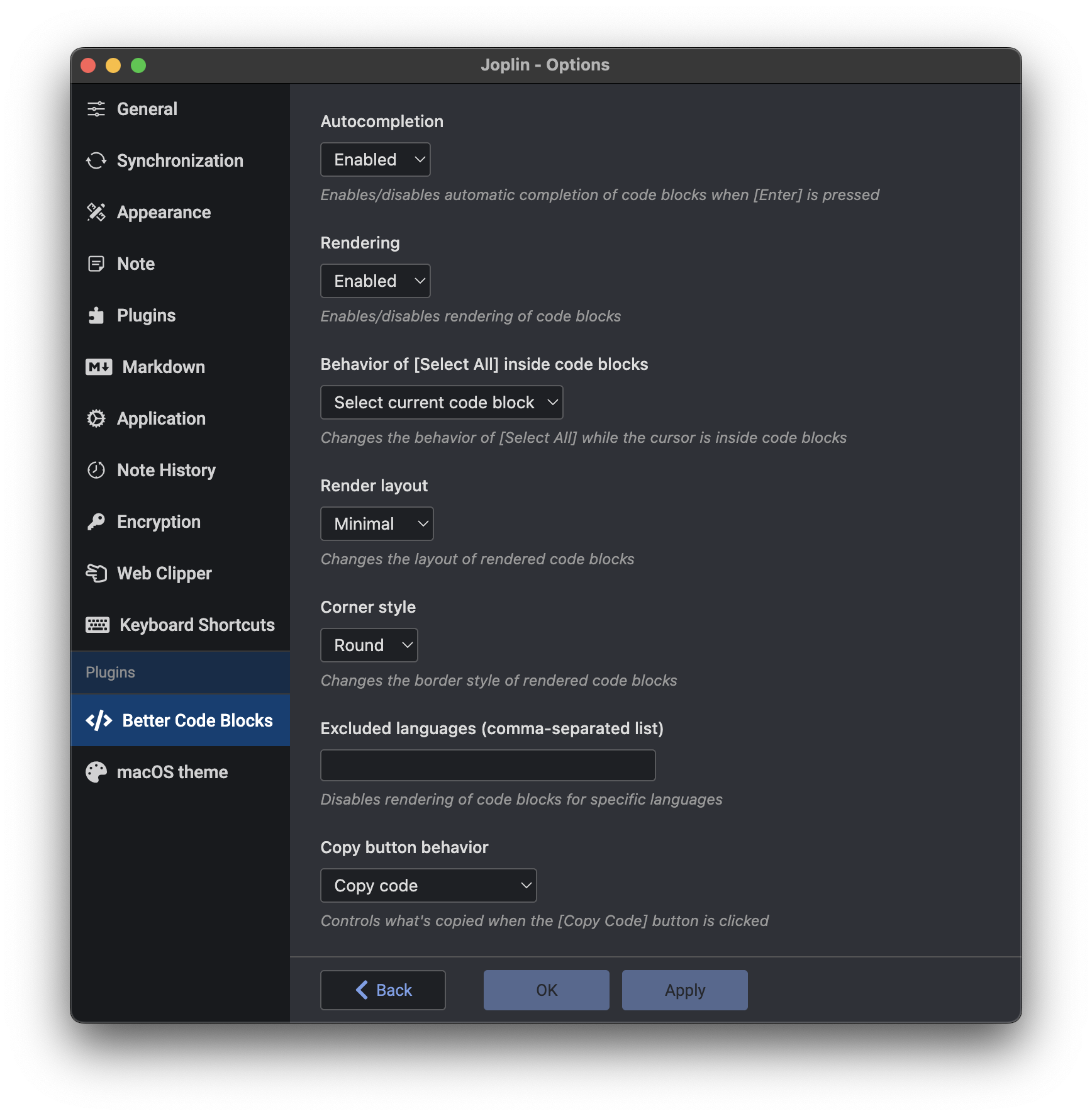Click the Plugins puzzle piece icon

[x=96, y=315]
